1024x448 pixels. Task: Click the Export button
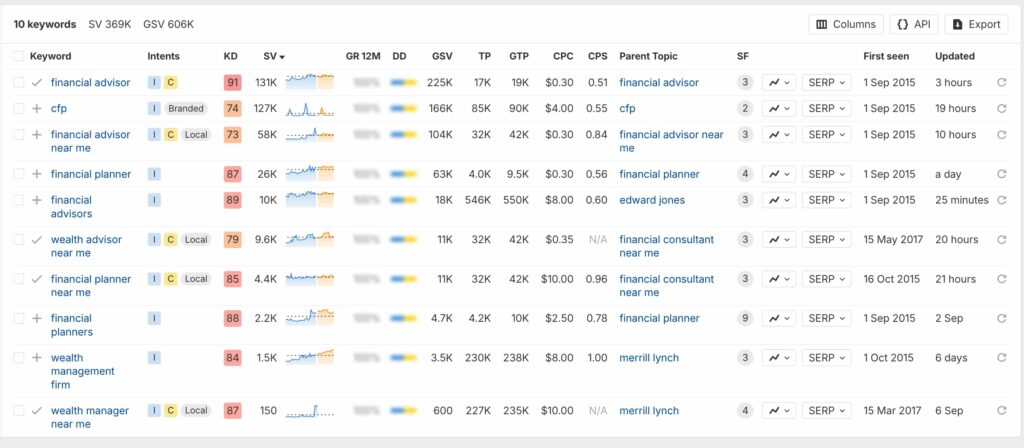[976, 24]
